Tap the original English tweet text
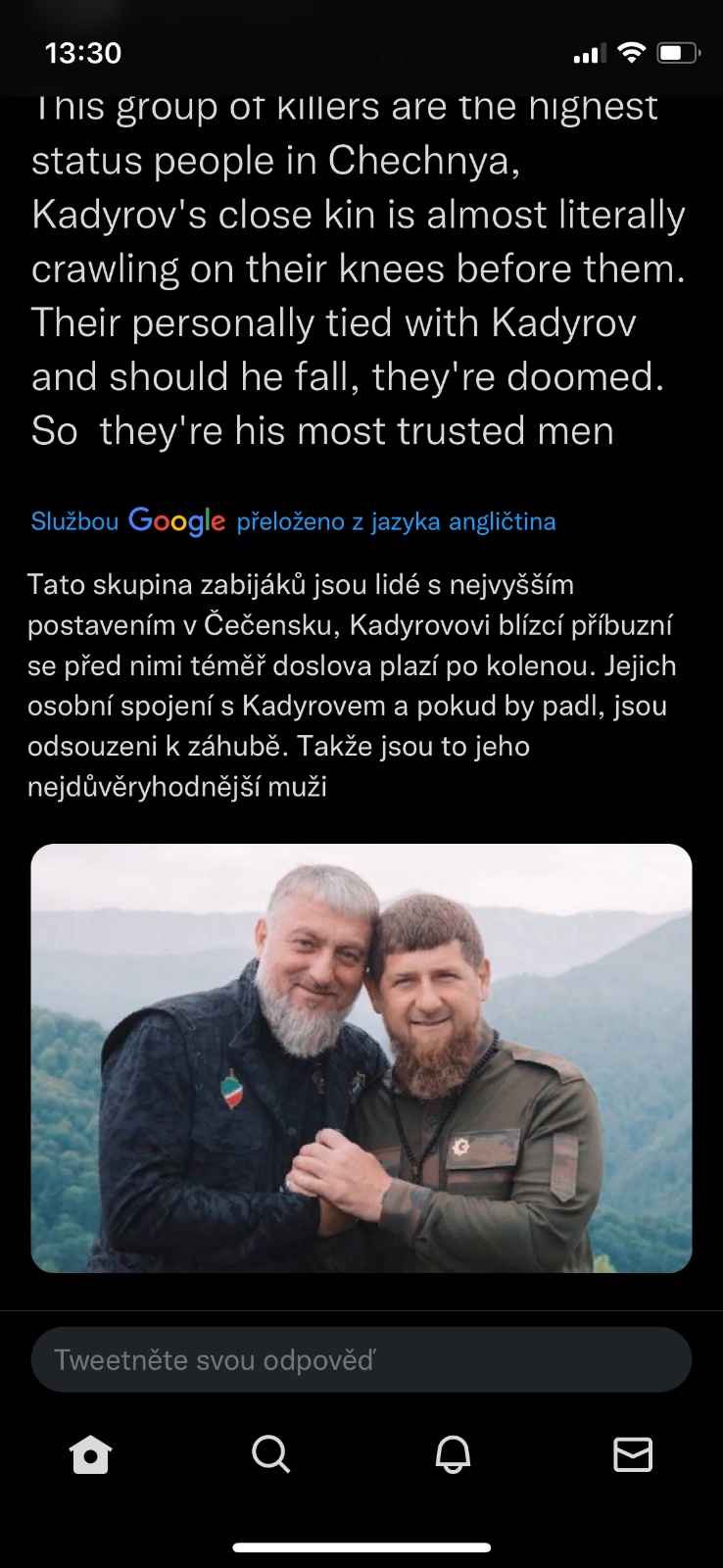The image size is (723, 1568). (359, 269)
